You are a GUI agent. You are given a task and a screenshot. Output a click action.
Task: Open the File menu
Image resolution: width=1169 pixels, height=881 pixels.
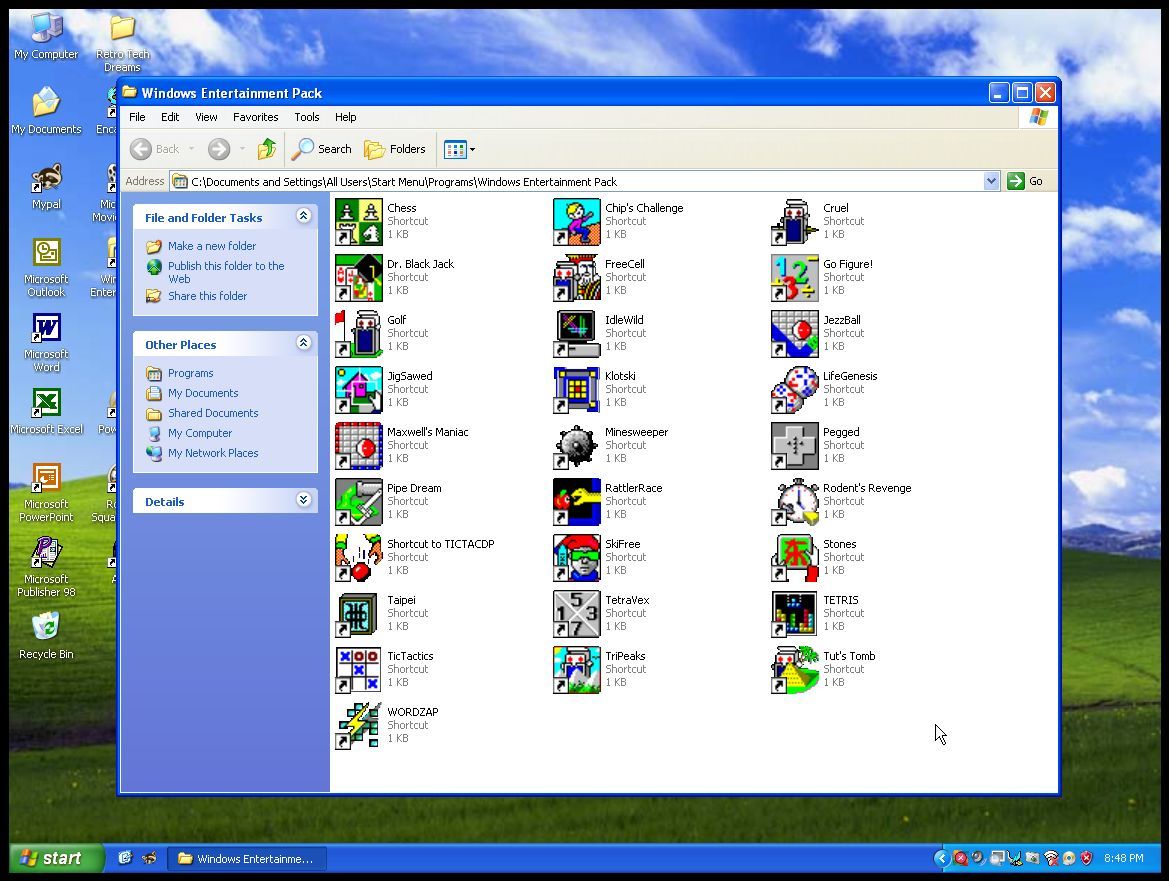point(137,117)
